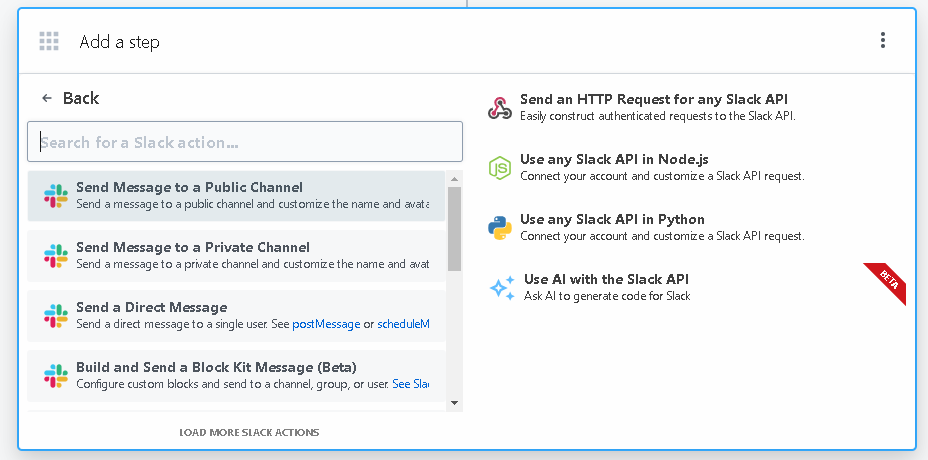This screenshot has height=460, width=928.
Task: Click the Node.js hexagon icon
Action: [500, 168]
